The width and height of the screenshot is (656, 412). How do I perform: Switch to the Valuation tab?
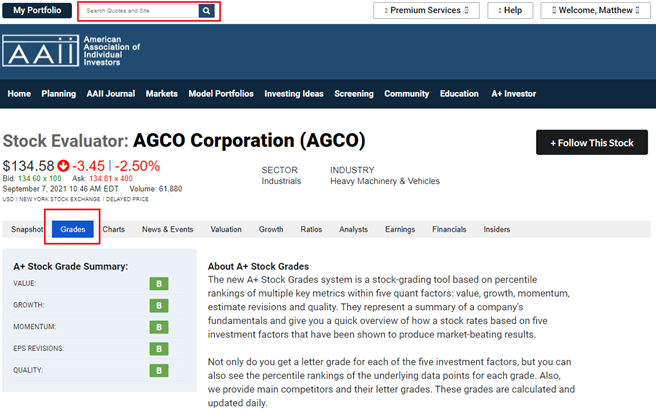pos(226,229)
